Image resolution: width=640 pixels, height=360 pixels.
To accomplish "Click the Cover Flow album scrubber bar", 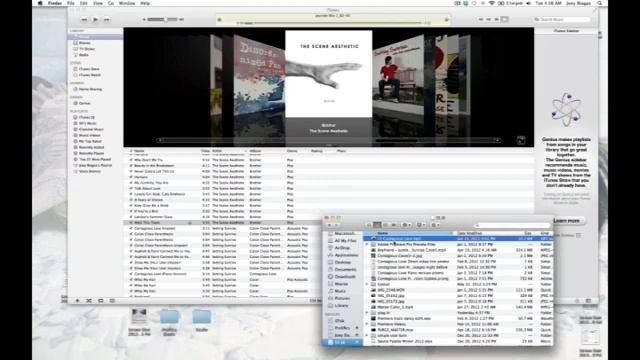I will pyautogui.click(x=329, y=140).
